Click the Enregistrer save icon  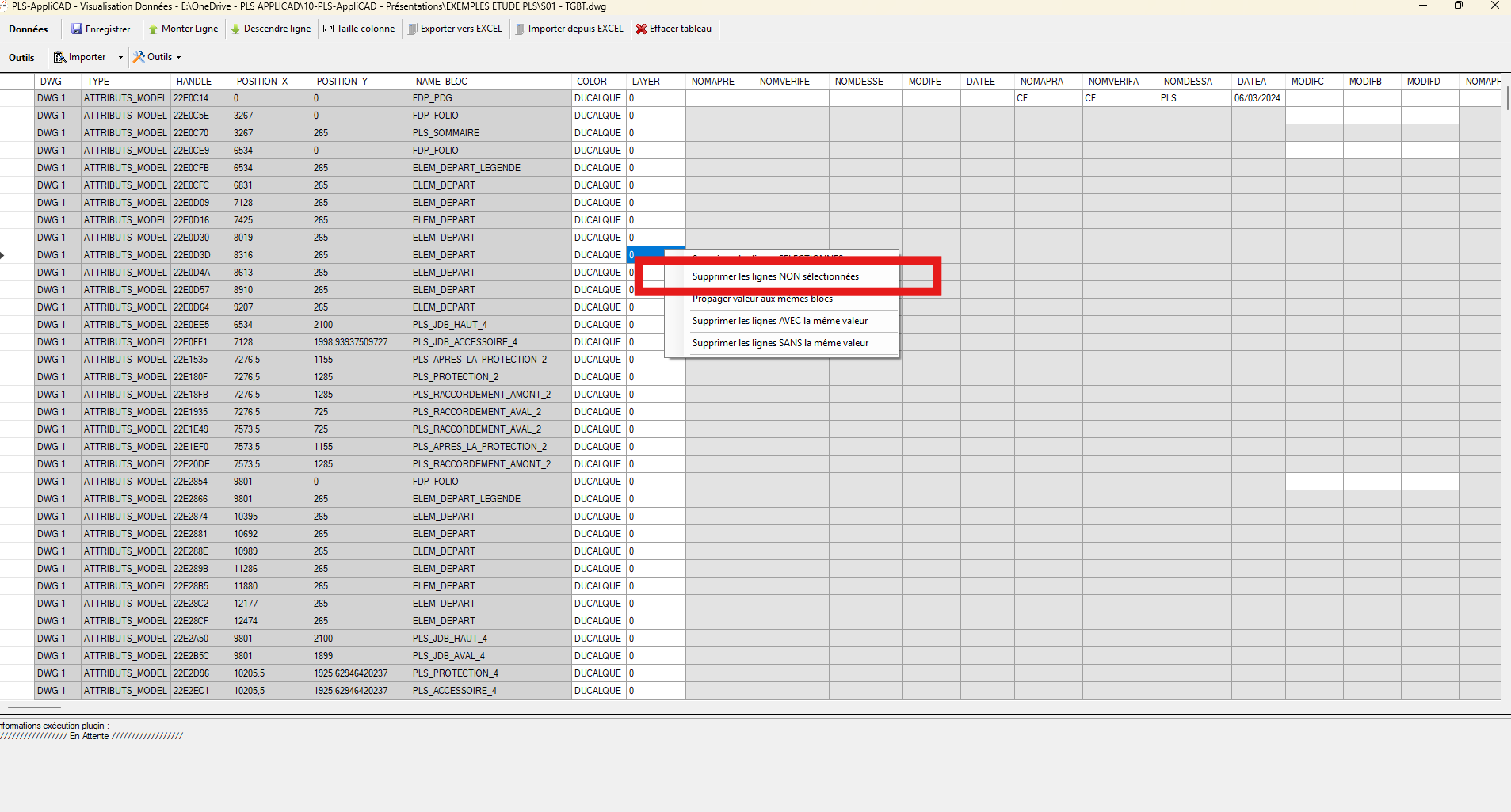pos(77,29)
